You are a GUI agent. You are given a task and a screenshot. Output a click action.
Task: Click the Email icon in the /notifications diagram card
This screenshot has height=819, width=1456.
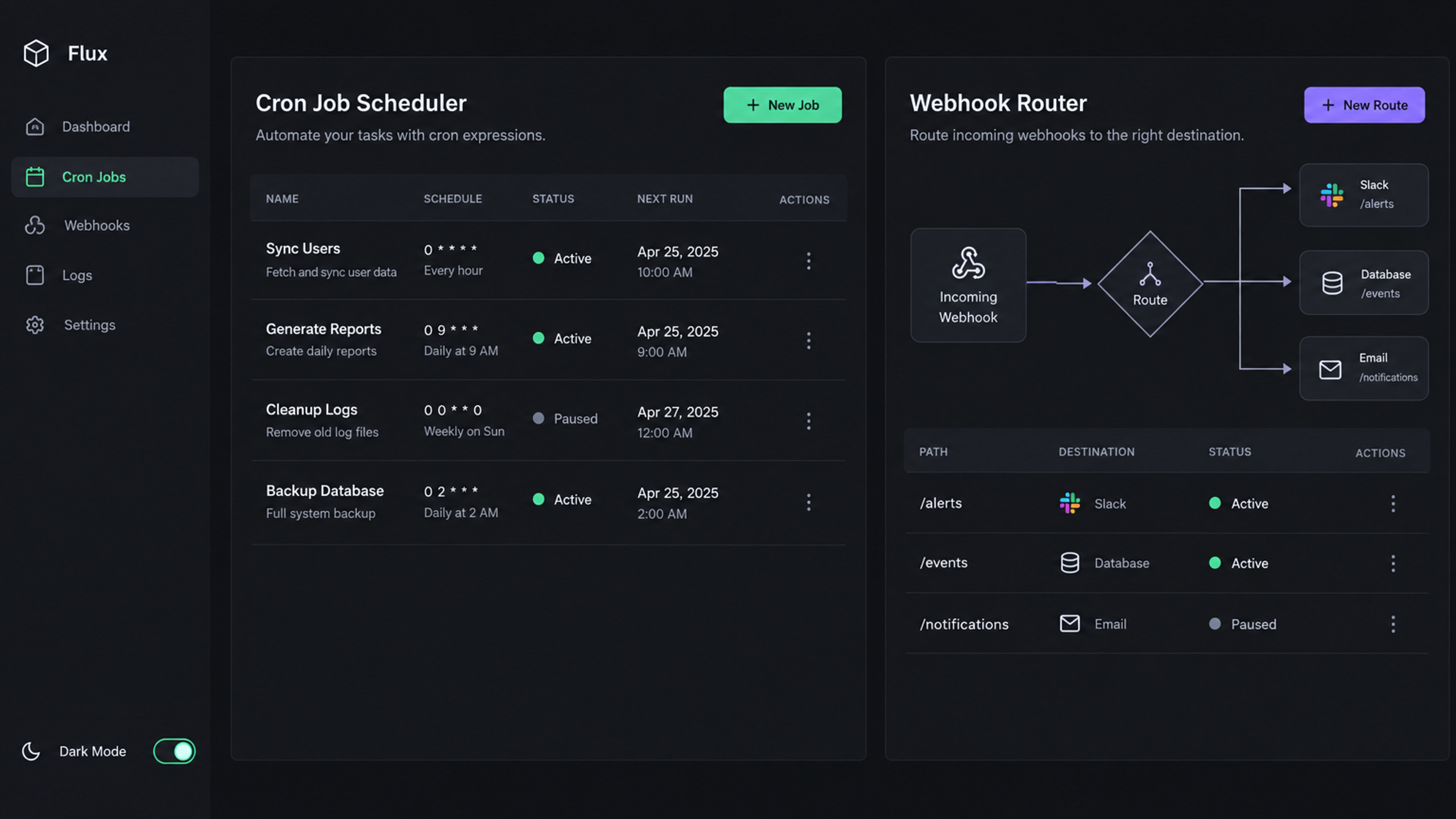[x=1330, y=370]
